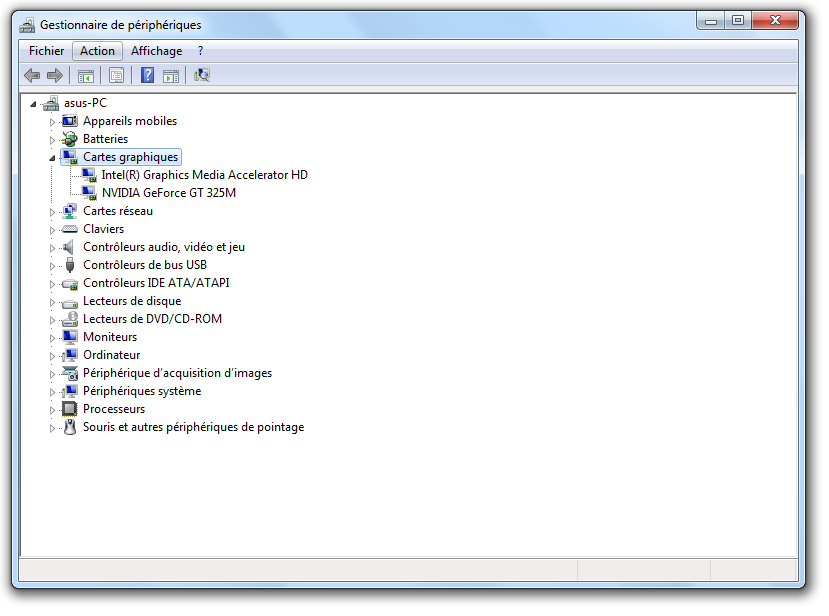This screenshot has height=616, width=829.
Task: Open the Fichier menu
Action: point(47,51)
